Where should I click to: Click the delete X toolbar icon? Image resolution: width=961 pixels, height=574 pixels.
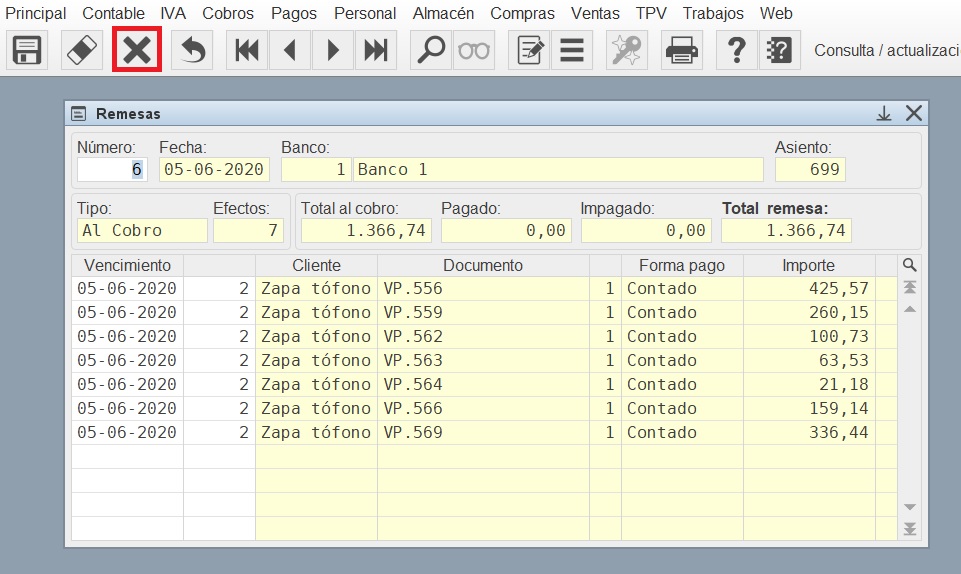(137, 50)
